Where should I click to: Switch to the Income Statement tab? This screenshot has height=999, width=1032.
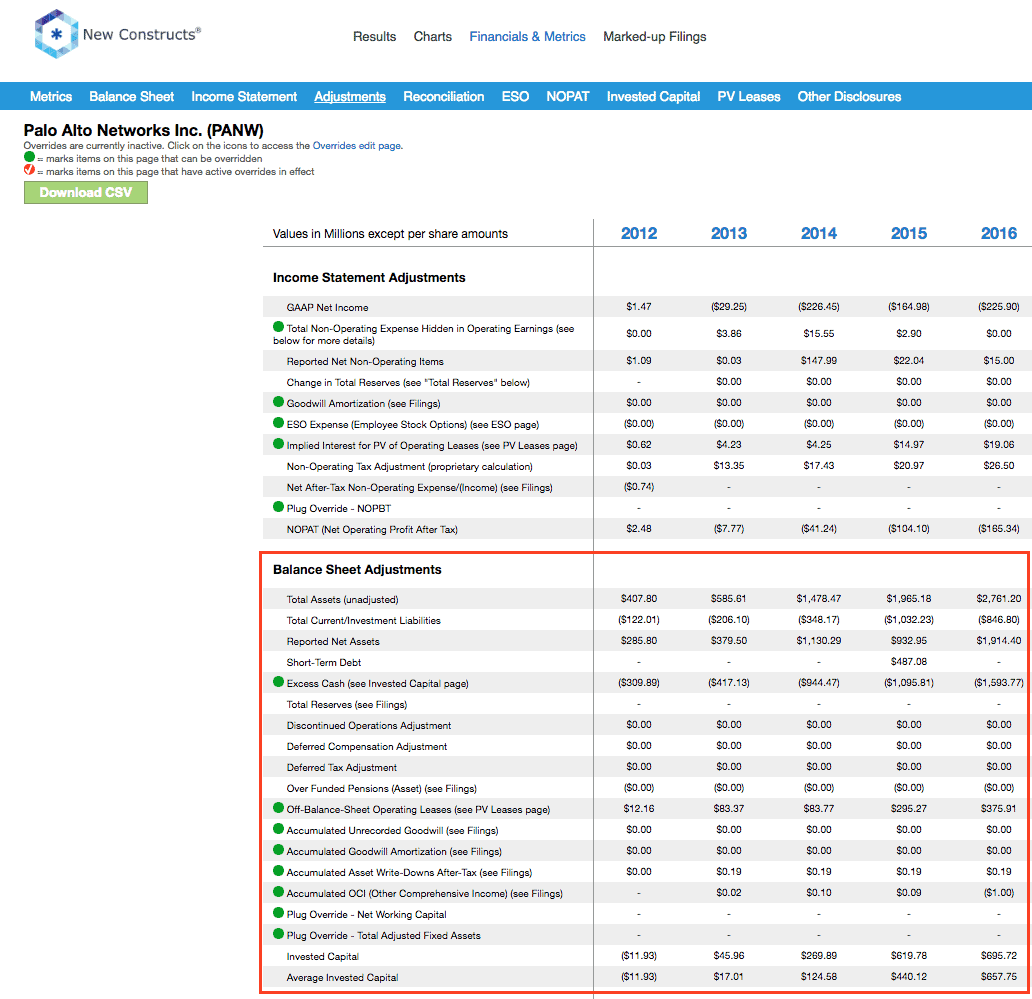click(x=244, y=97)
